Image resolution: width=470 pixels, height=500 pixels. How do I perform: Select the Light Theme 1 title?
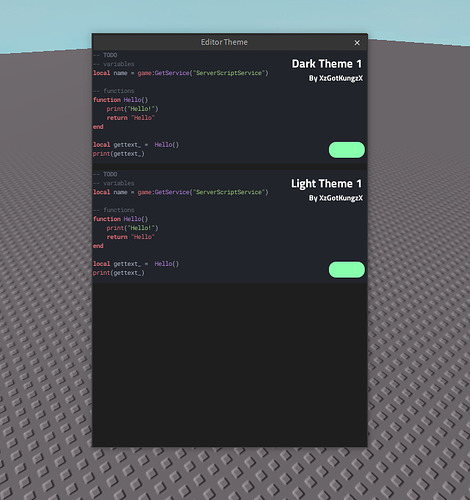click(326, 184)
